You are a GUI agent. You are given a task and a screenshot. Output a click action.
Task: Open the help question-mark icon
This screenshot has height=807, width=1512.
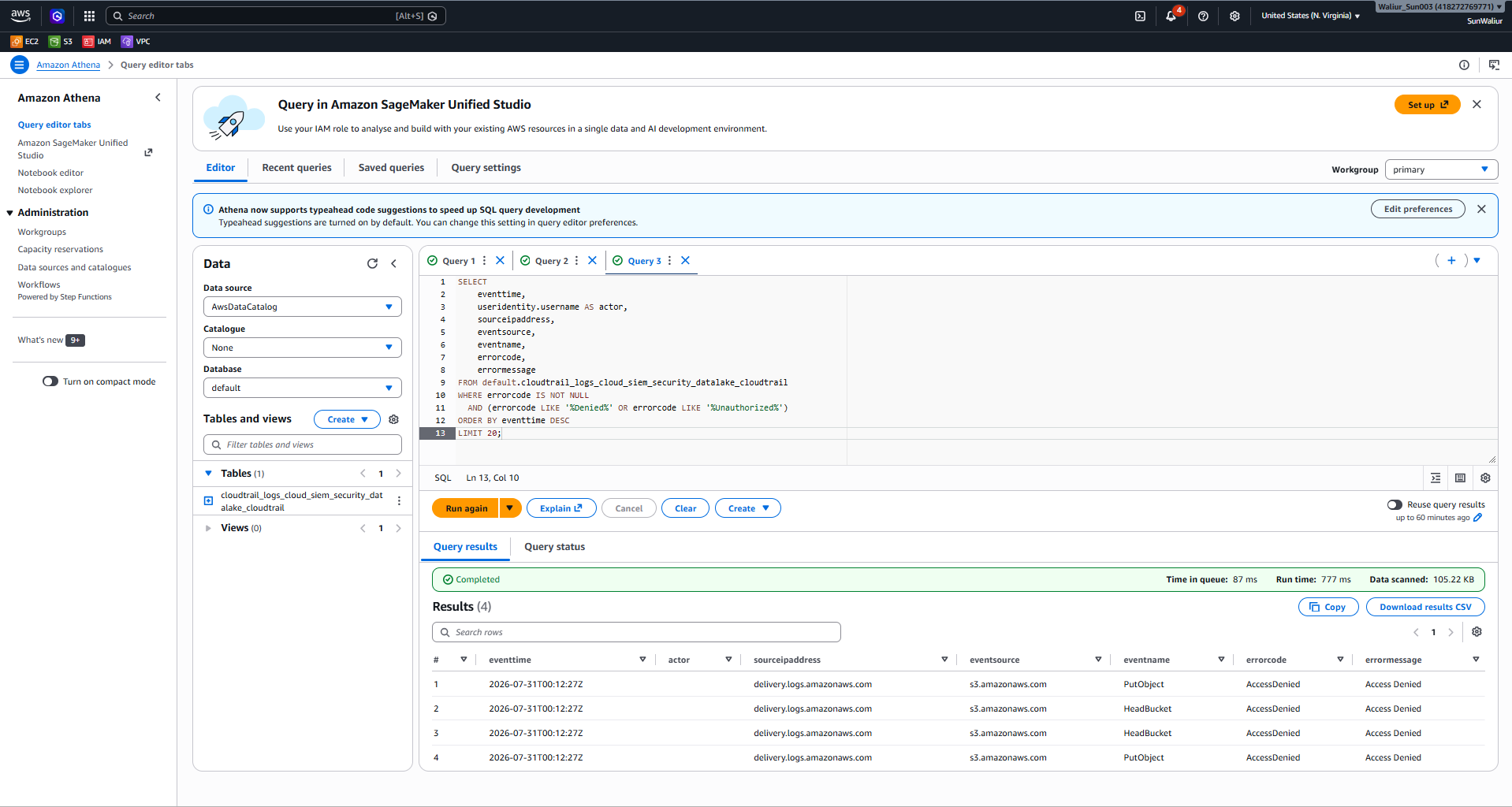(x=1203, y=16)
